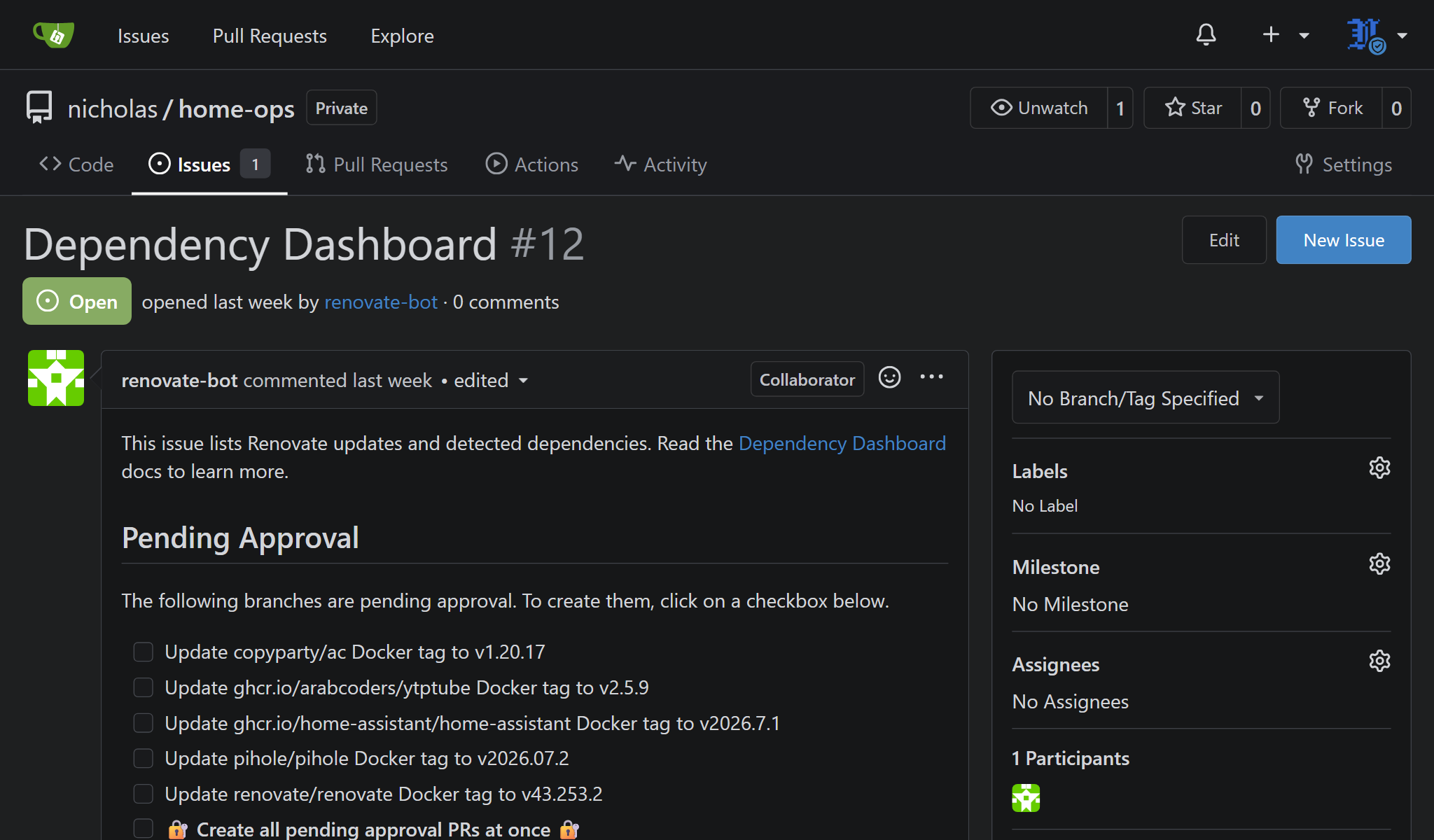Open the nicholas owner link
This screenshot has height=840, width=1434.
[x=113, y=108]
